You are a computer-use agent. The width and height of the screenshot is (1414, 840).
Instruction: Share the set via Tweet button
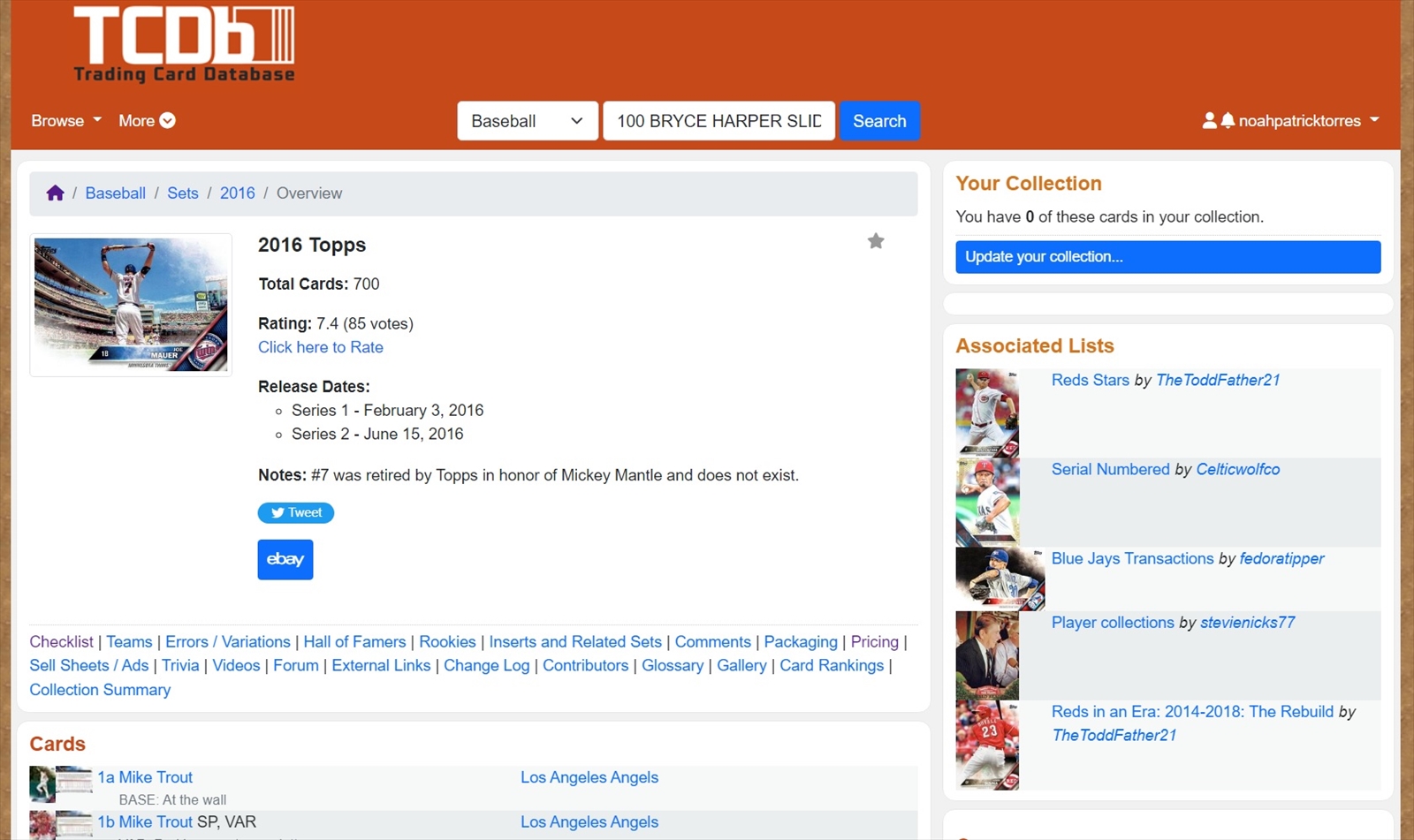(x=296, y=512)
